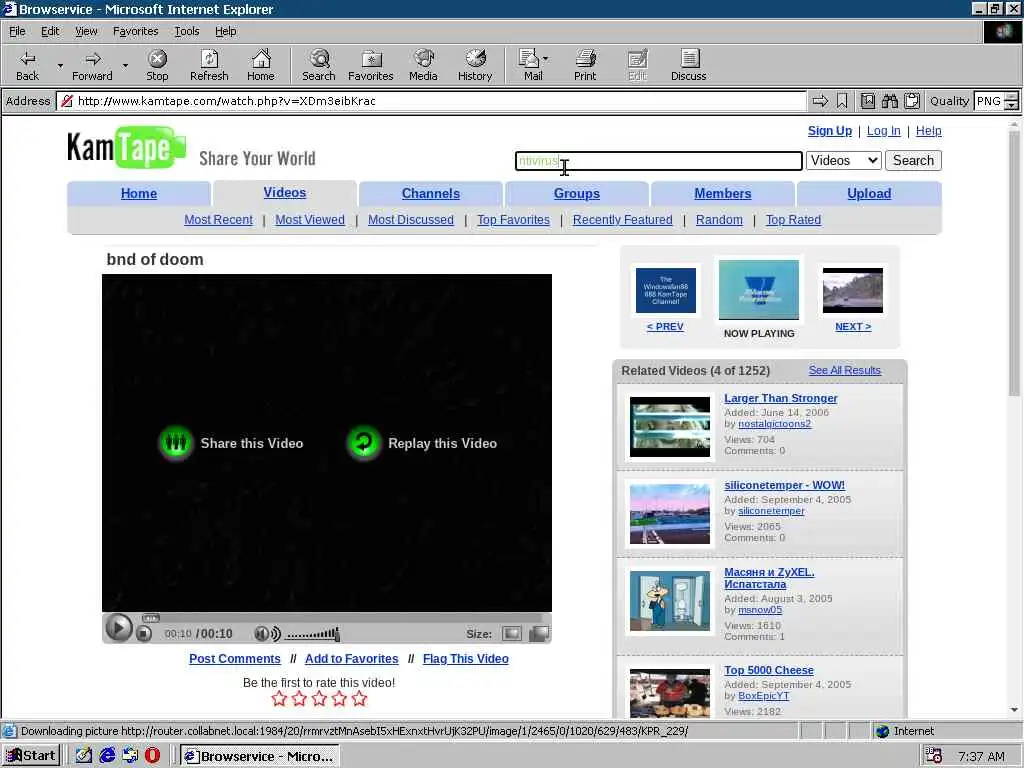Open the Windows Start menu
Screen dimensions: 1024x768
pos(31,756)
